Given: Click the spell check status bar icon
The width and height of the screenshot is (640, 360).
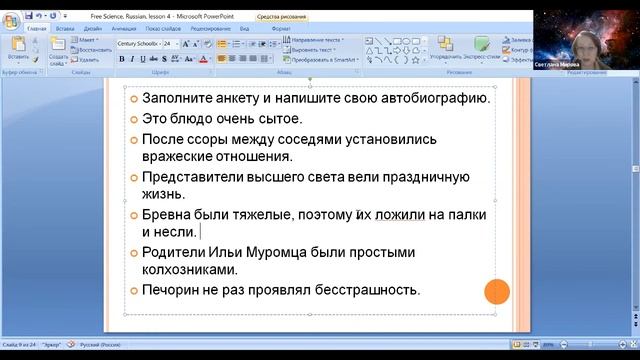Looking at the screenshot, I should 71,344.
